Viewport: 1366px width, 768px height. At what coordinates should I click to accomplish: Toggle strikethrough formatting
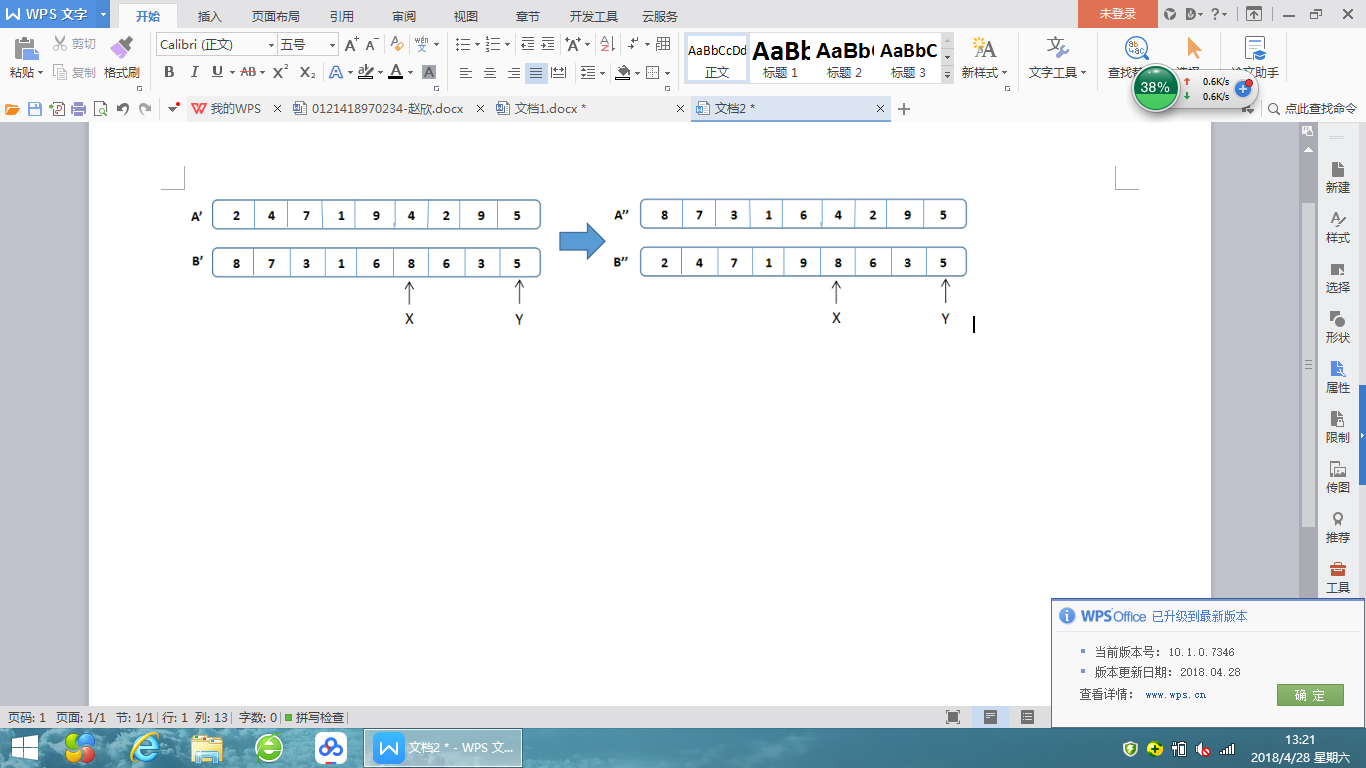248,72
